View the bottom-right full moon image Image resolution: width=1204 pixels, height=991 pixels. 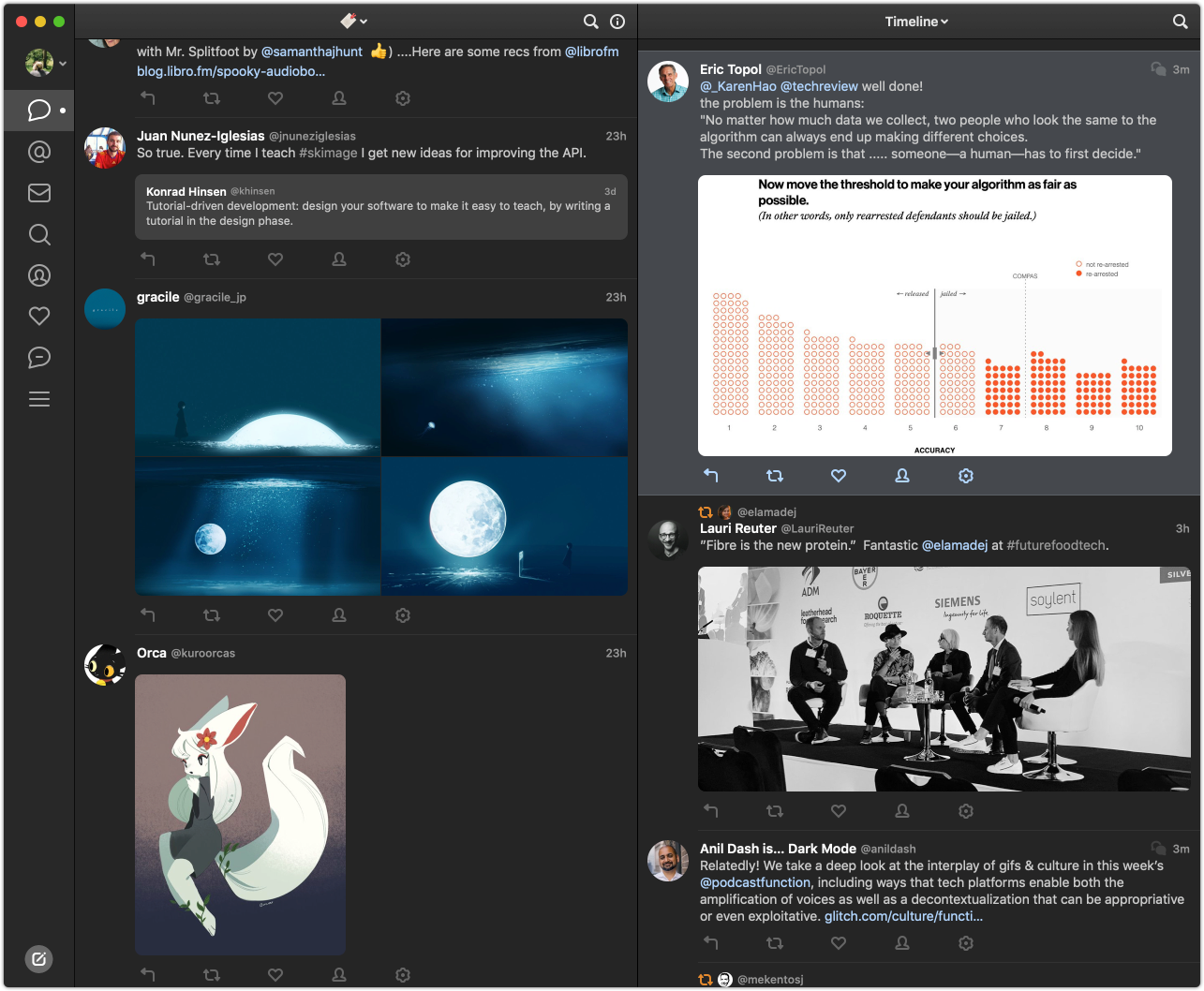[505, 526]
